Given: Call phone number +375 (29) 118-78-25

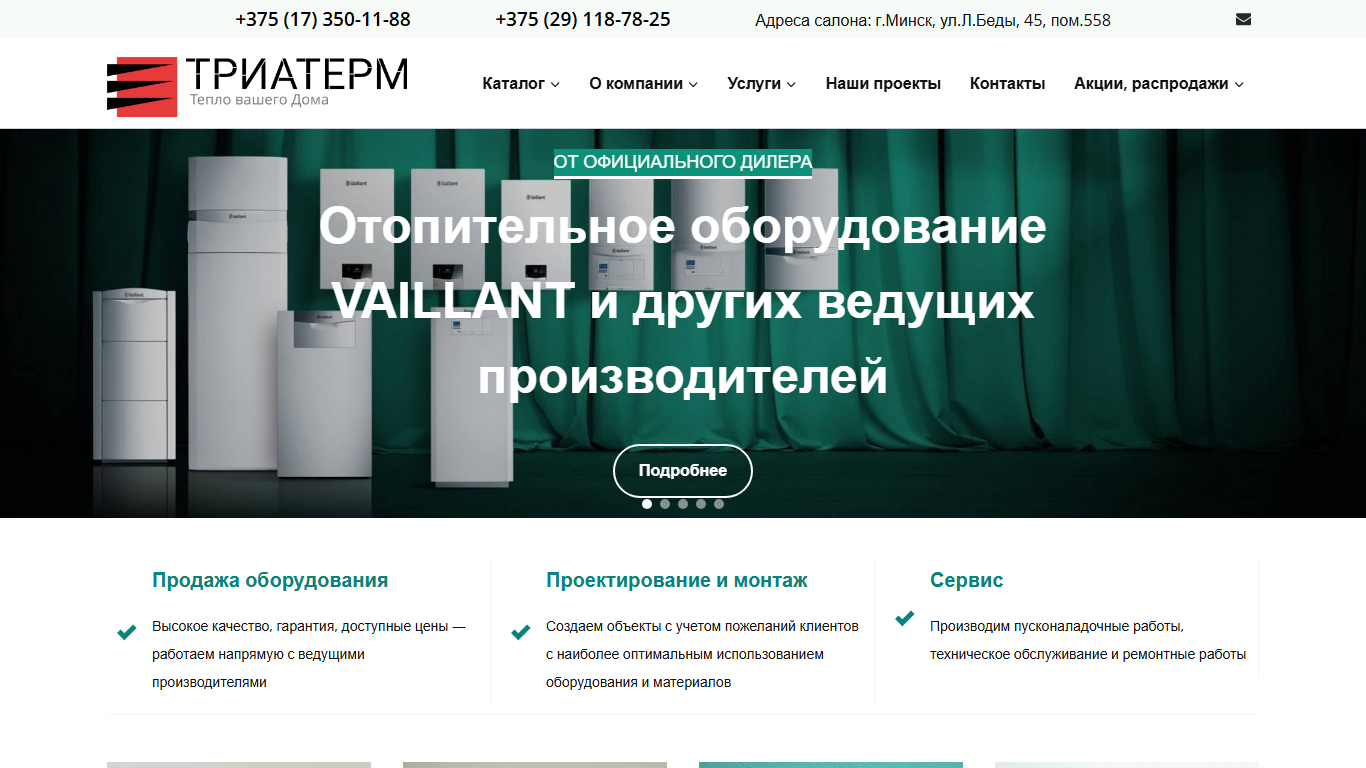Looking at the screenshot, I should 583,20.
